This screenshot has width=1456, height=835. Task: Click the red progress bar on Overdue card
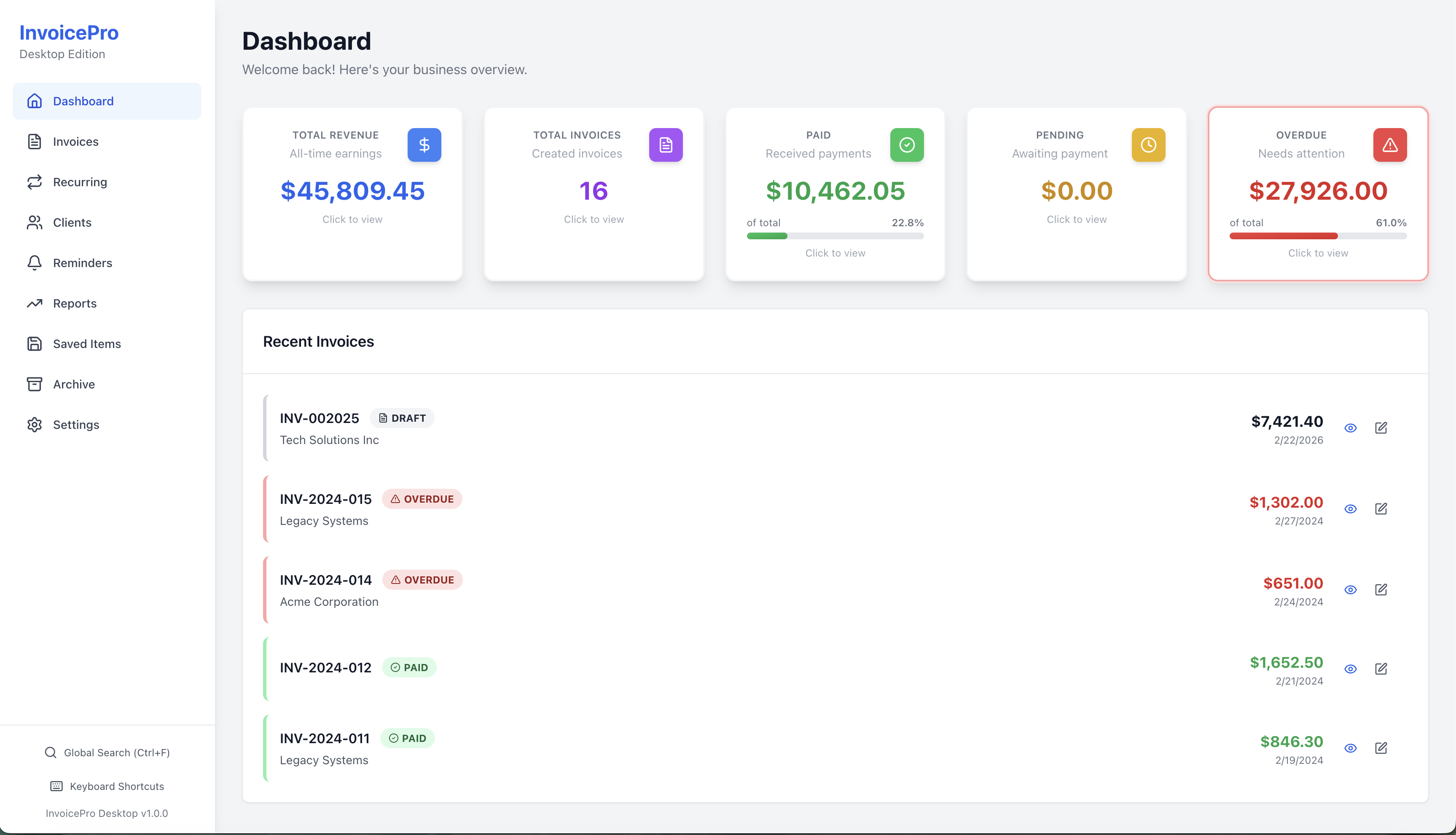(1285, 236)
